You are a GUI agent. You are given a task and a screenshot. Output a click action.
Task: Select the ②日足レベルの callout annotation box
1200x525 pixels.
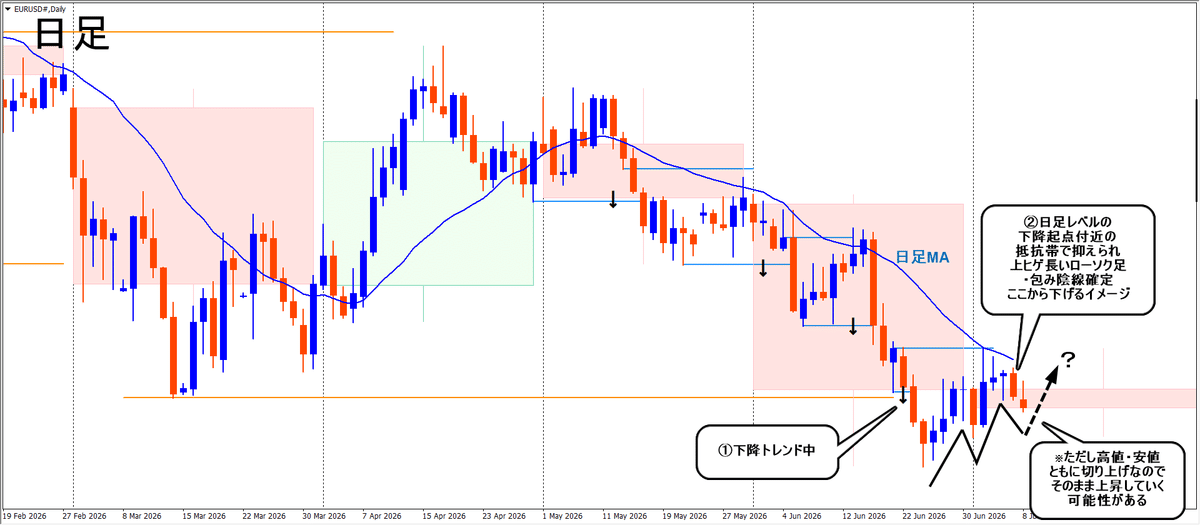pyautogui.click(x=1071, y=255)
